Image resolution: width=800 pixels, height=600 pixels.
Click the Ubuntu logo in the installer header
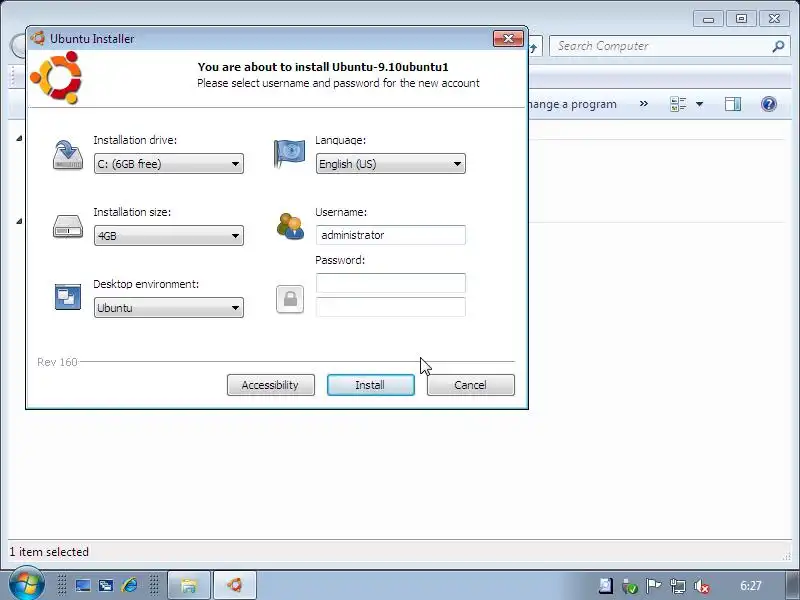[x=56, y=78]
